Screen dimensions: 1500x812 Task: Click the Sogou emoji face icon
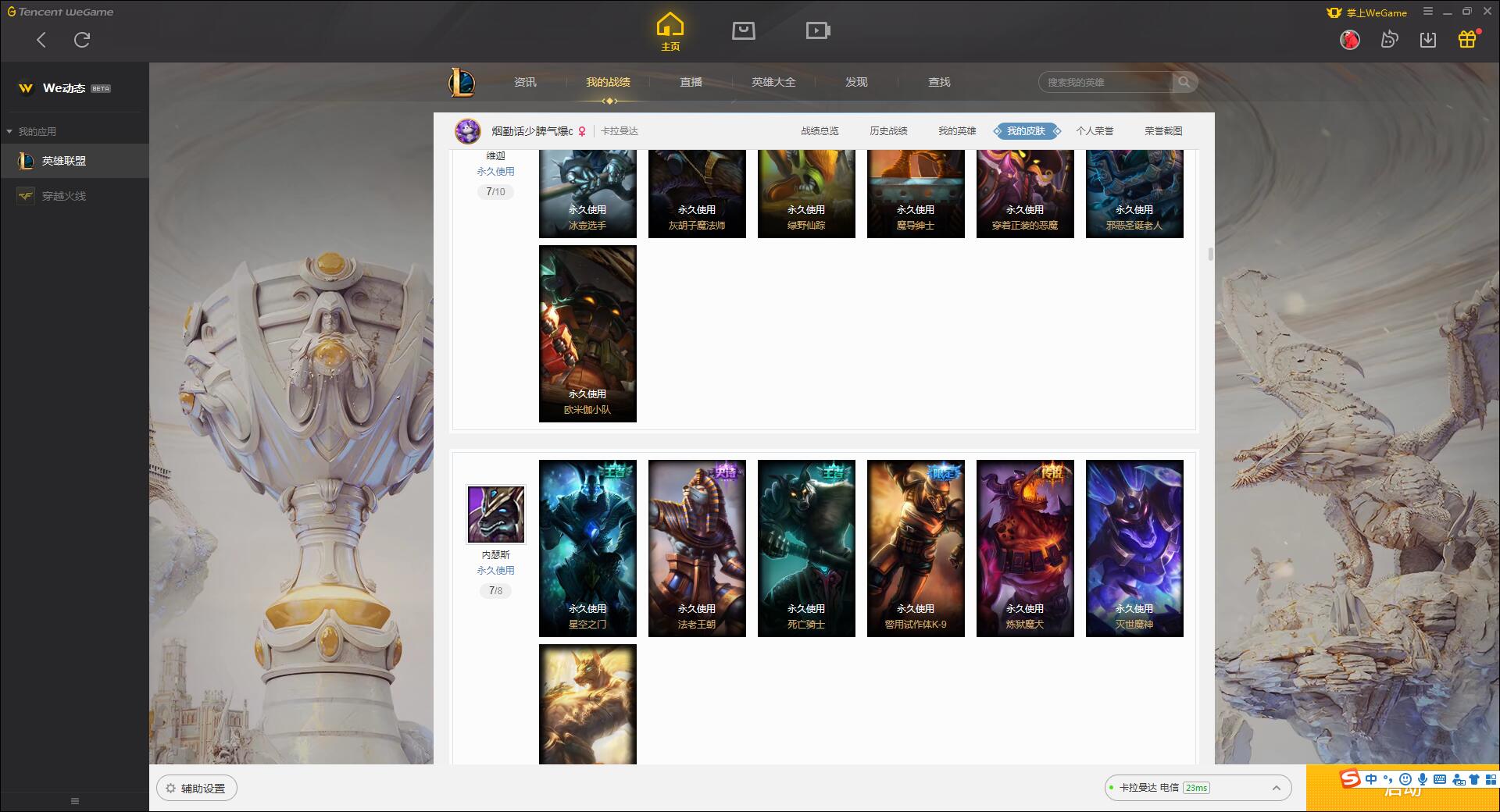(1405, 778)
